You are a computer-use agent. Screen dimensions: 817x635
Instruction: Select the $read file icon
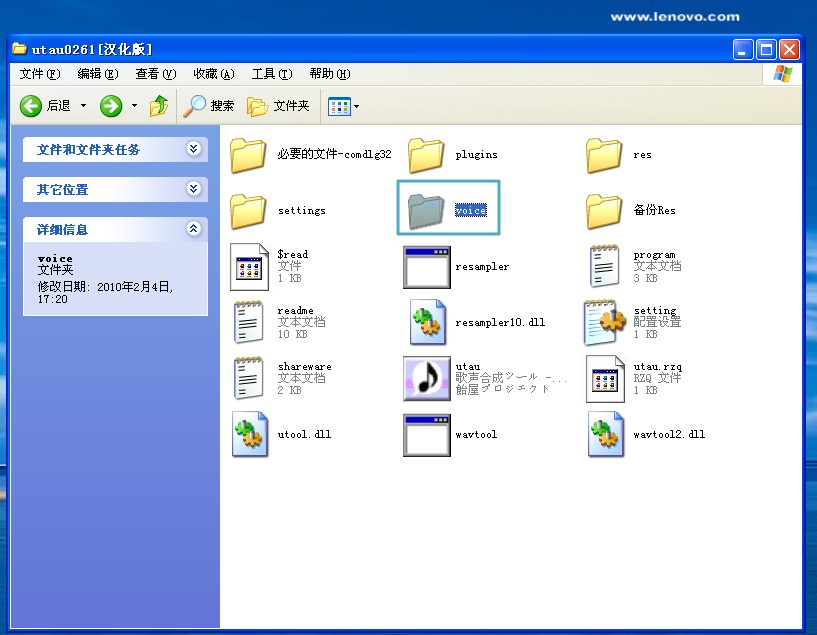pos(250,267)
